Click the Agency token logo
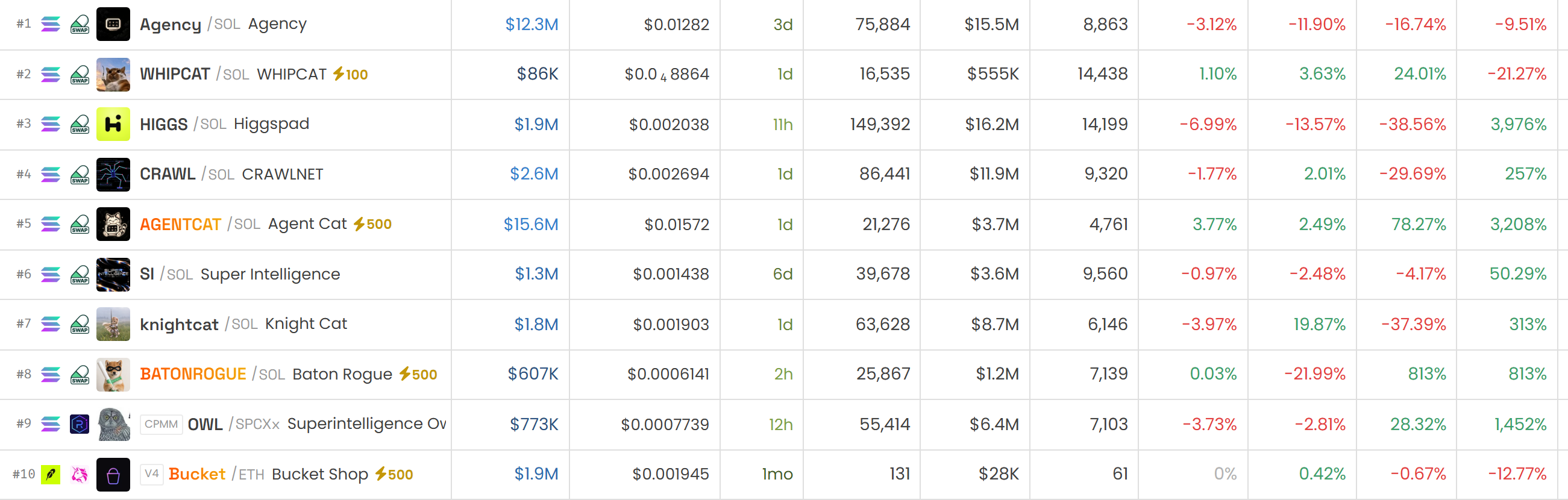 [113, 24]
